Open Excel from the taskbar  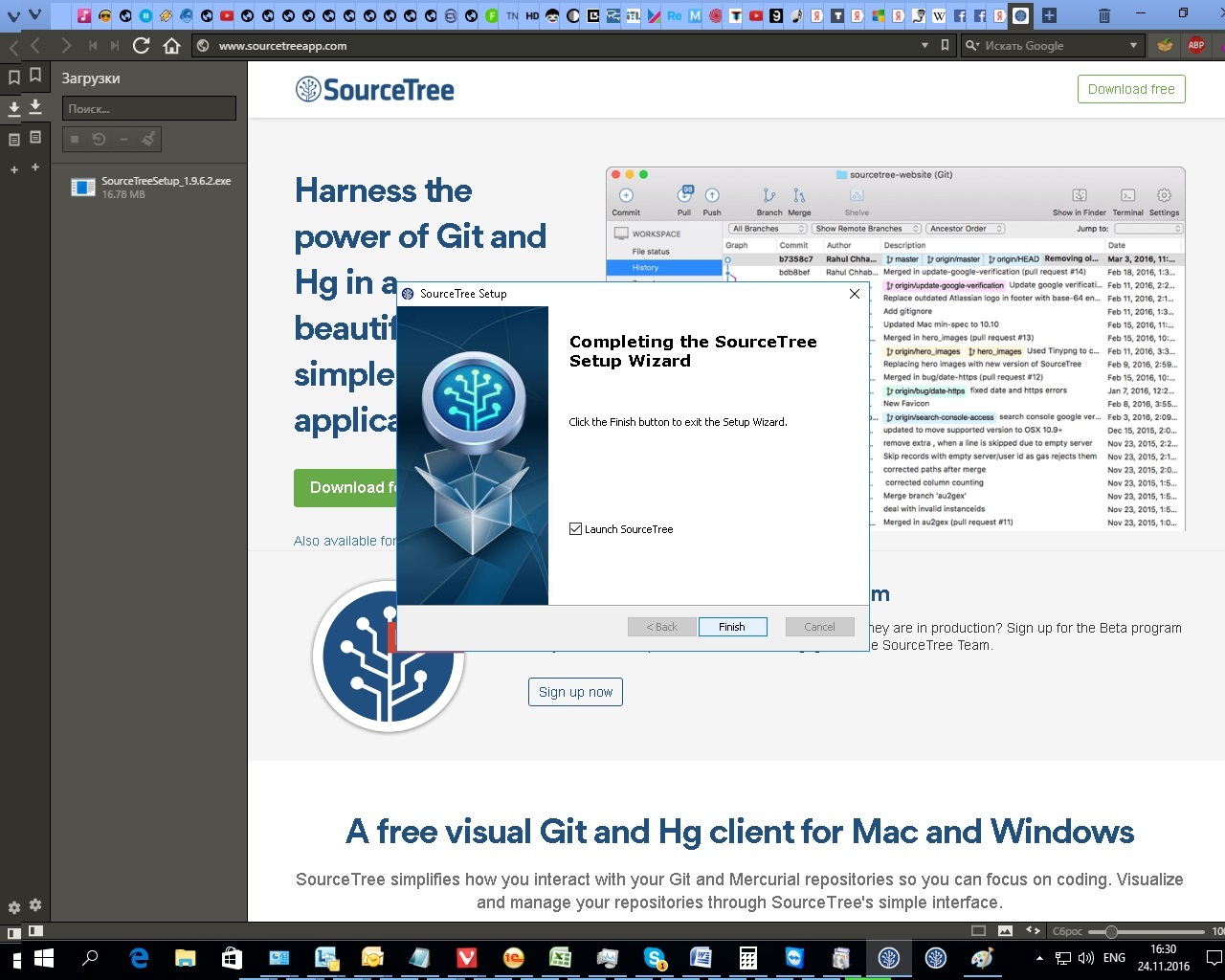[x=560, y=958]
